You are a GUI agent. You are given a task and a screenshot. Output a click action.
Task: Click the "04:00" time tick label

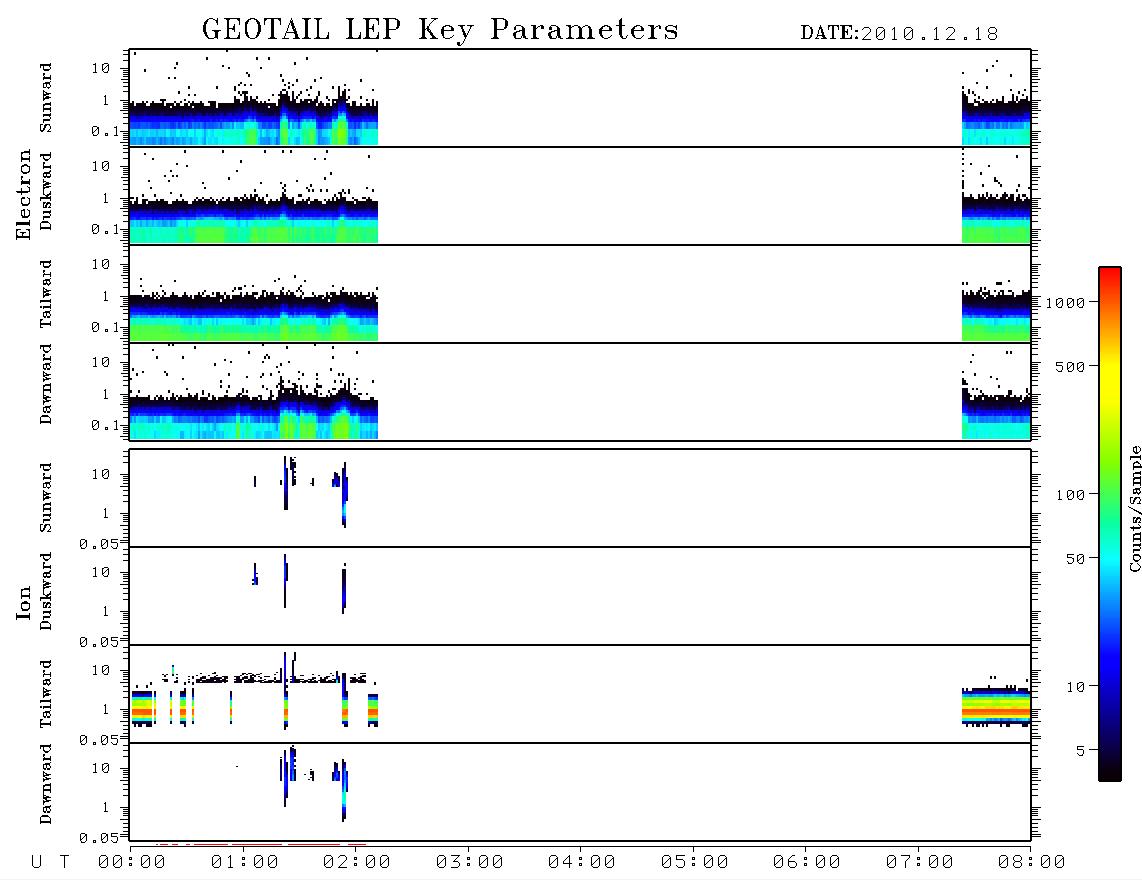[582, 863]
